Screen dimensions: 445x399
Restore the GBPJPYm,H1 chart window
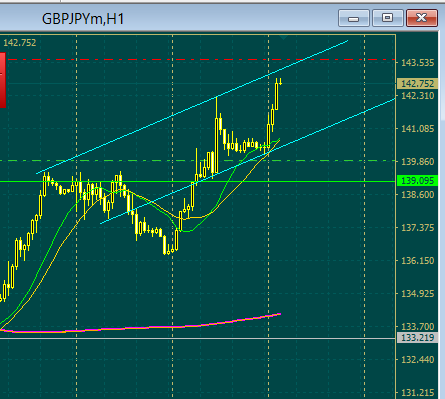[387, 18]
